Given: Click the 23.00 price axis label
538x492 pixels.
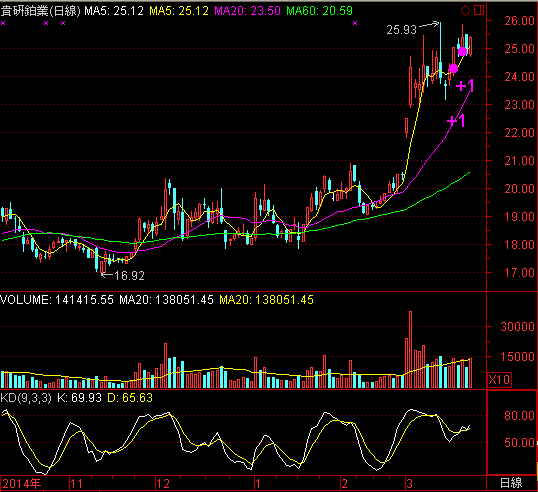Looking at the screenshot, I should [519, 105].
